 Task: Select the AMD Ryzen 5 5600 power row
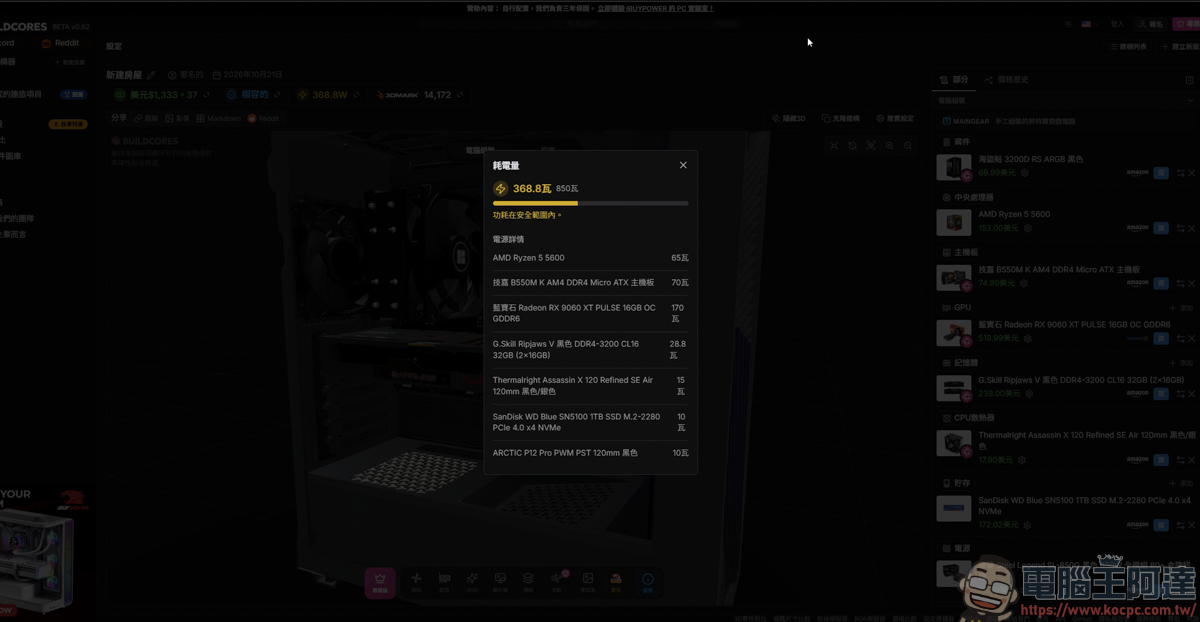click(x=590, y=258)
